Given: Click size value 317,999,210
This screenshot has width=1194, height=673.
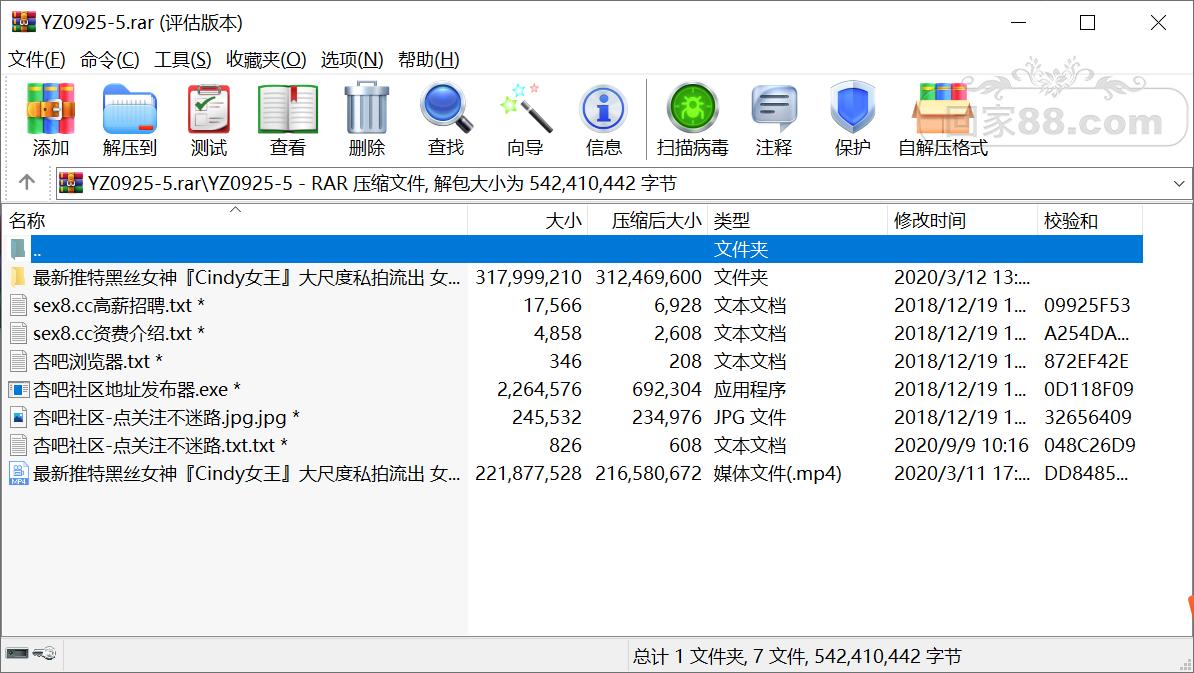Looking at the screenshot, I should (x=528, y=277).
